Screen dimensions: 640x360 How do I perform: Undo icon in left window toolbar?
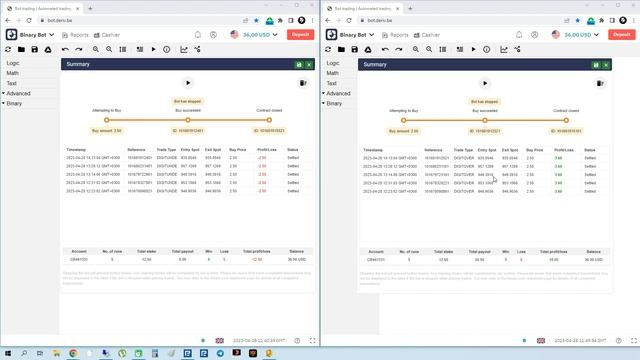65,49
